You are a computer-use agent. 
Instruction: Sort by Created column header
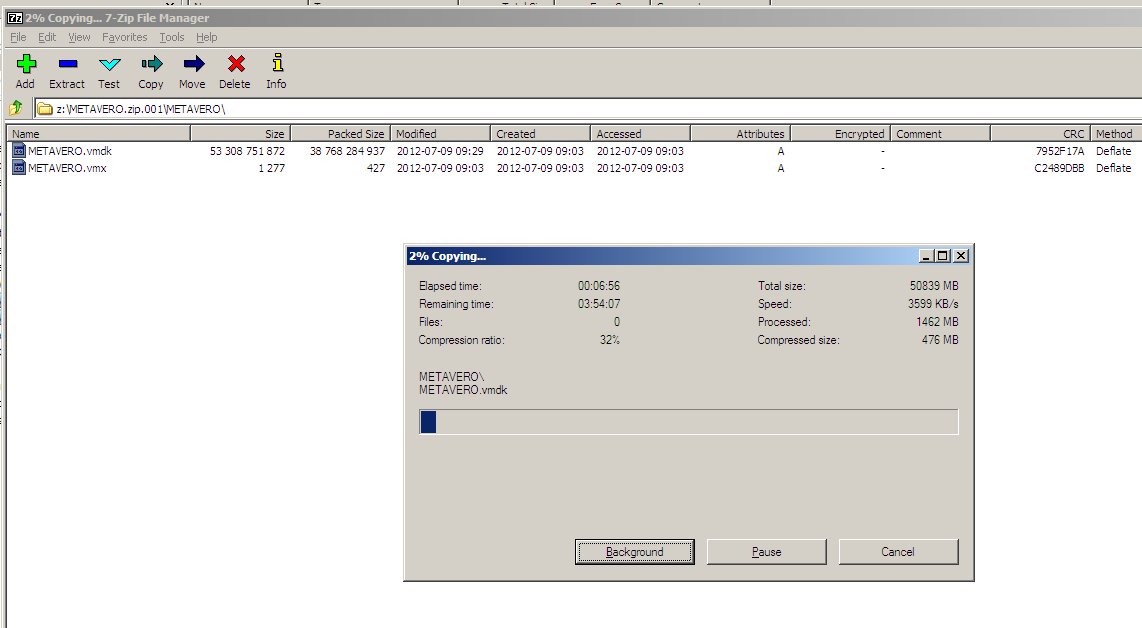click(x=540, y=133)
